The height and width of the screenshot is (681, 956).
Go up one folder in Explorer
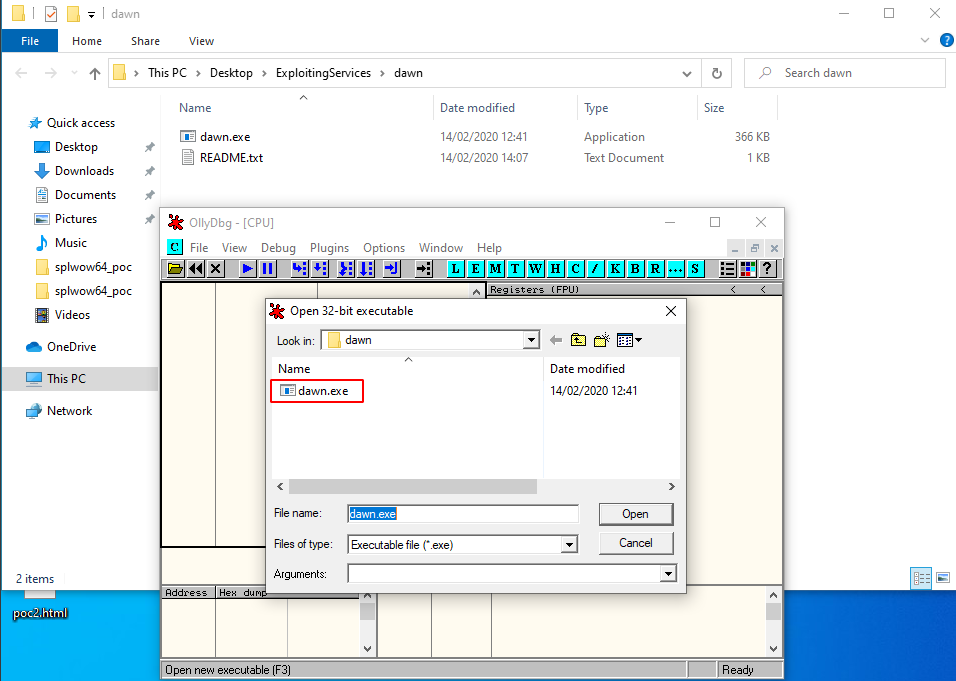click(x=95, y=74)
